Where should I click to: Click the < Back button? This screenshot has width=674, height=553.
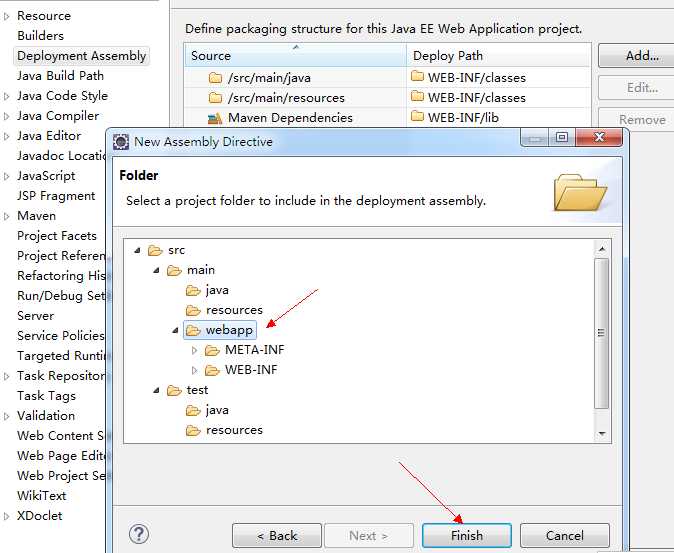point(277,535)
